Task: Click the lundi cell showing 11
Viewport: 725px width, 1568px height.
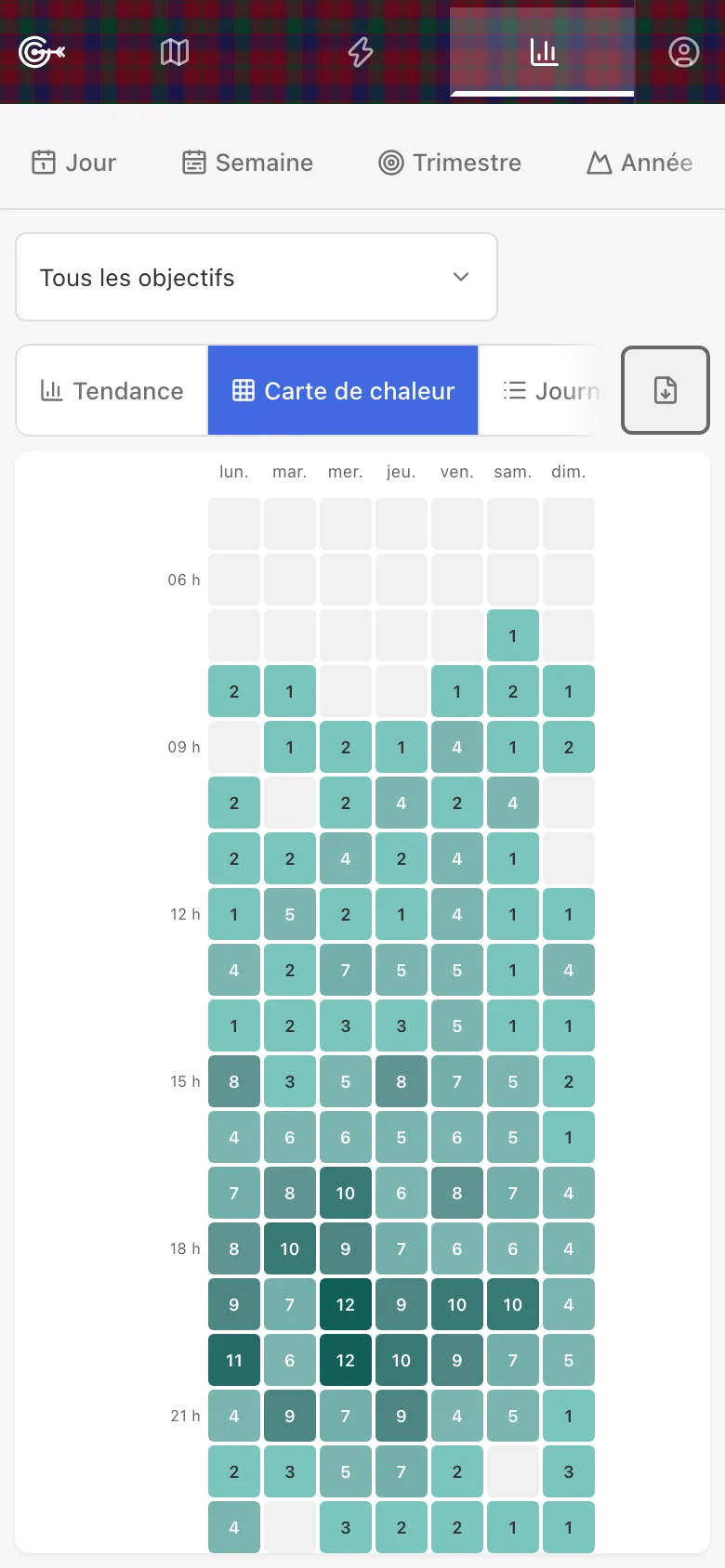Action: point(234,1360)
